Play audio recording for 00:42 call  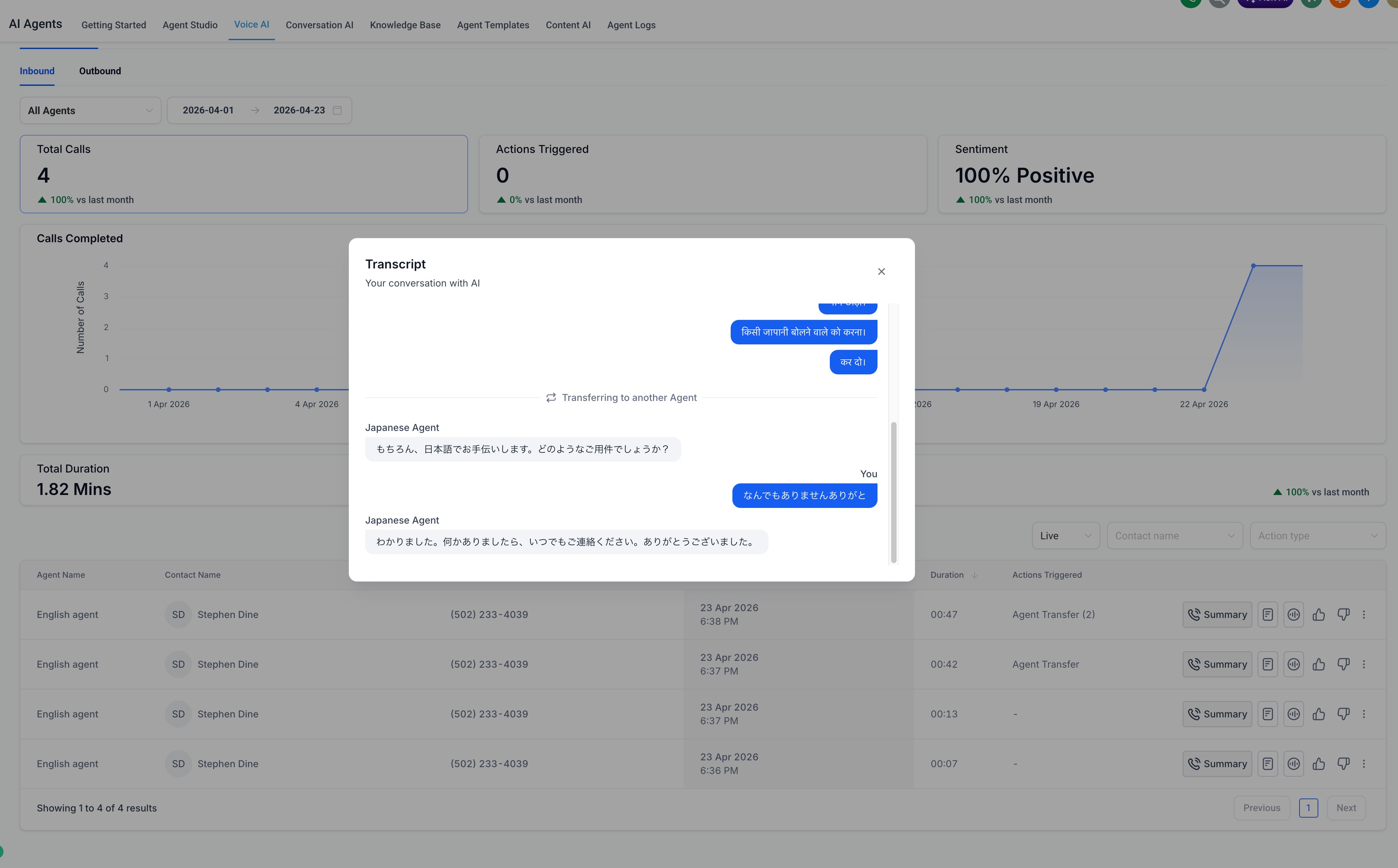pyautogui.click(x=1293, y=664)
